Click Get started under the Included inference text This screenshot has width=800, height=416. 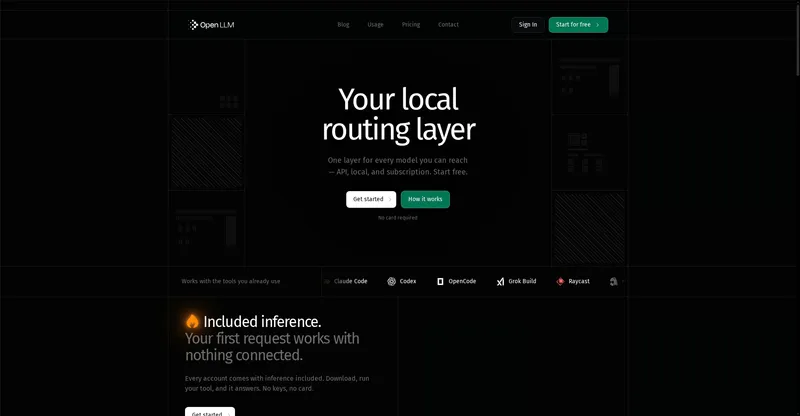[210, 411]
